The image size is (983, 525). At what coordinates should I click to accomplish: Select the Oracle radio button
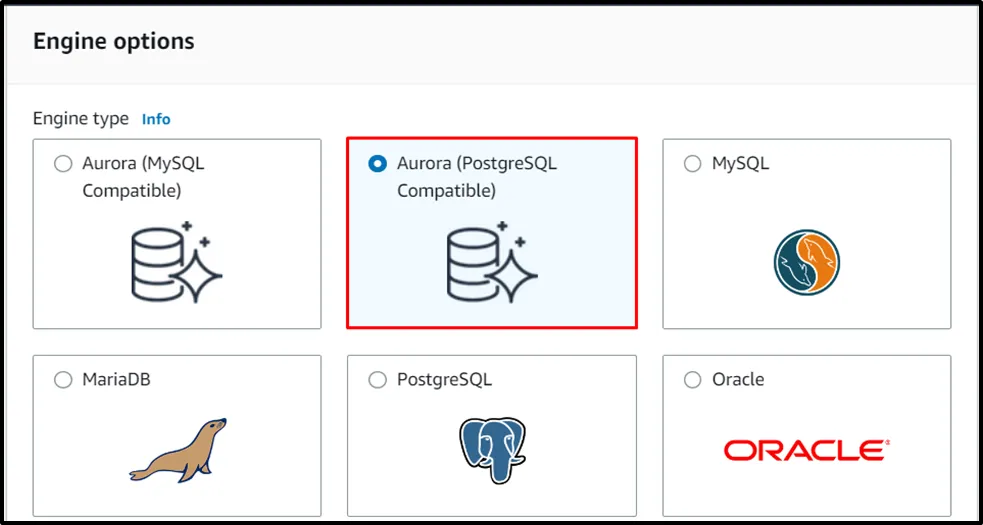click(x=692, y=380)
